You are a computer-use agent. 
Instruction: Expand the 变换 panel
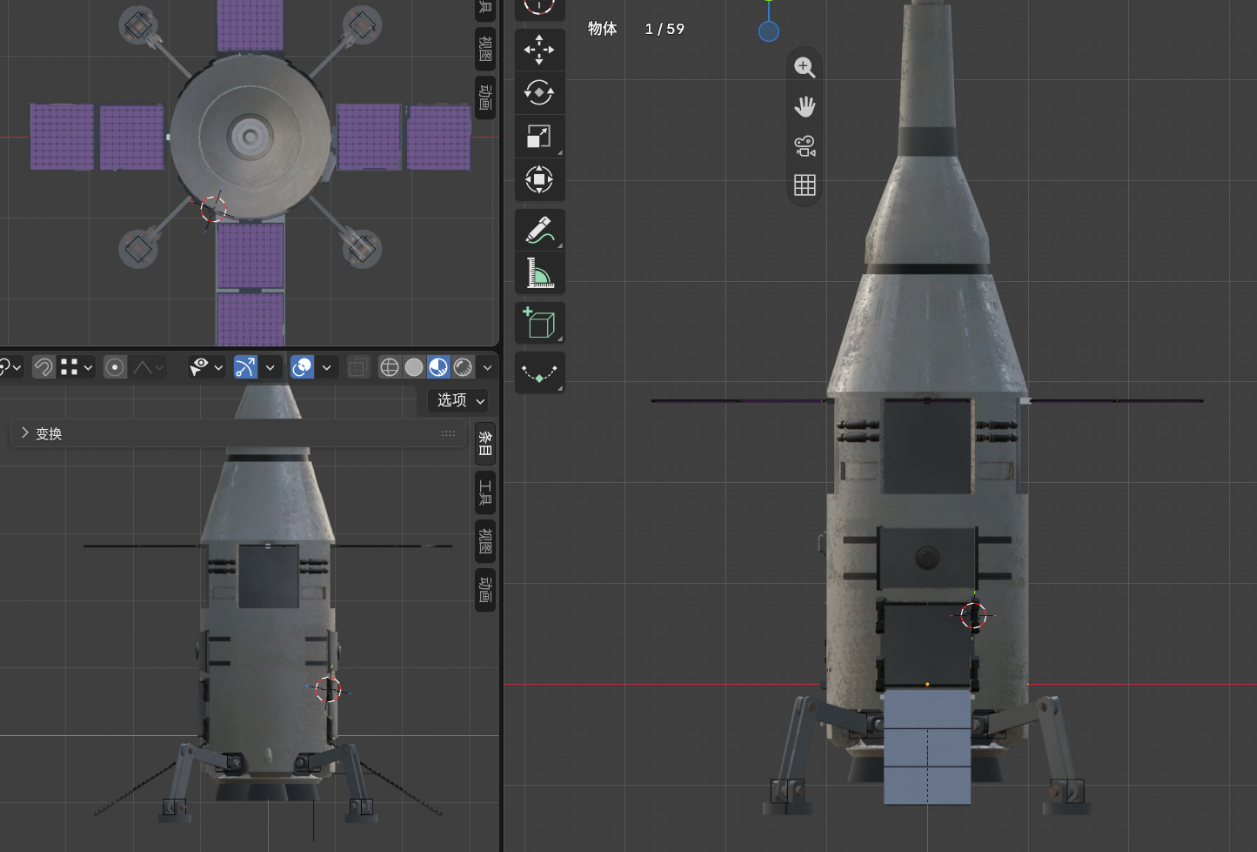237,434
